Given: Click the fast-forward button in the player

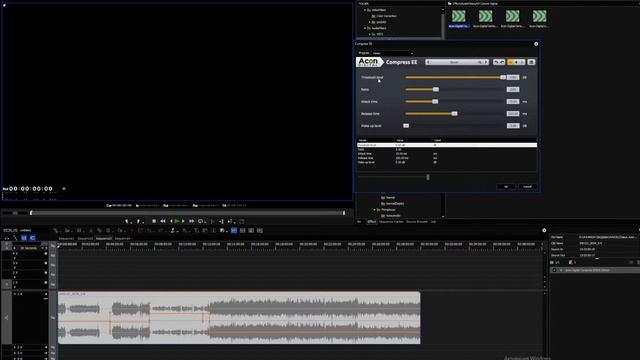Looking at the screenshot, I should click(191, 221).
